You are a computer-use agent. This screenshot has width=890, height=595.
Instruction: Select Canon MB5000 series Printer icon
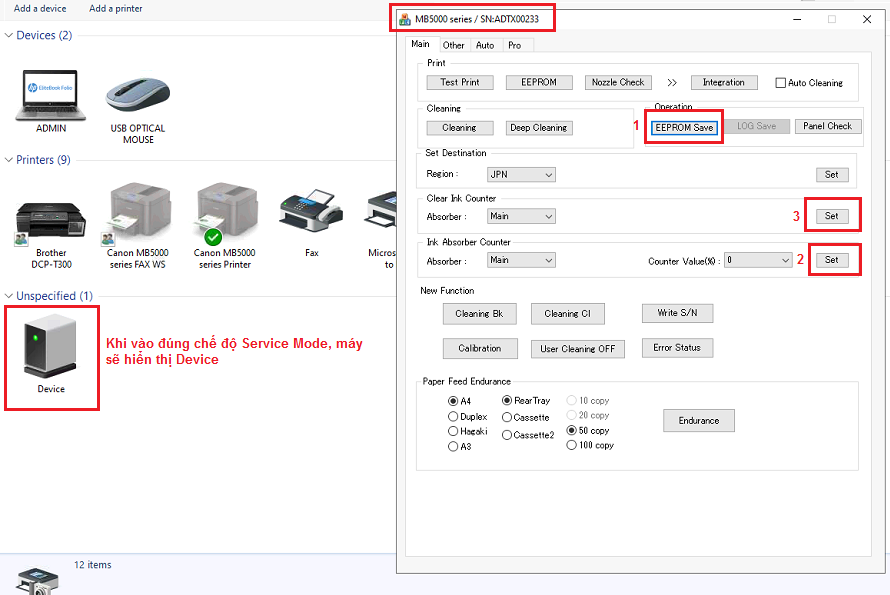225,213
